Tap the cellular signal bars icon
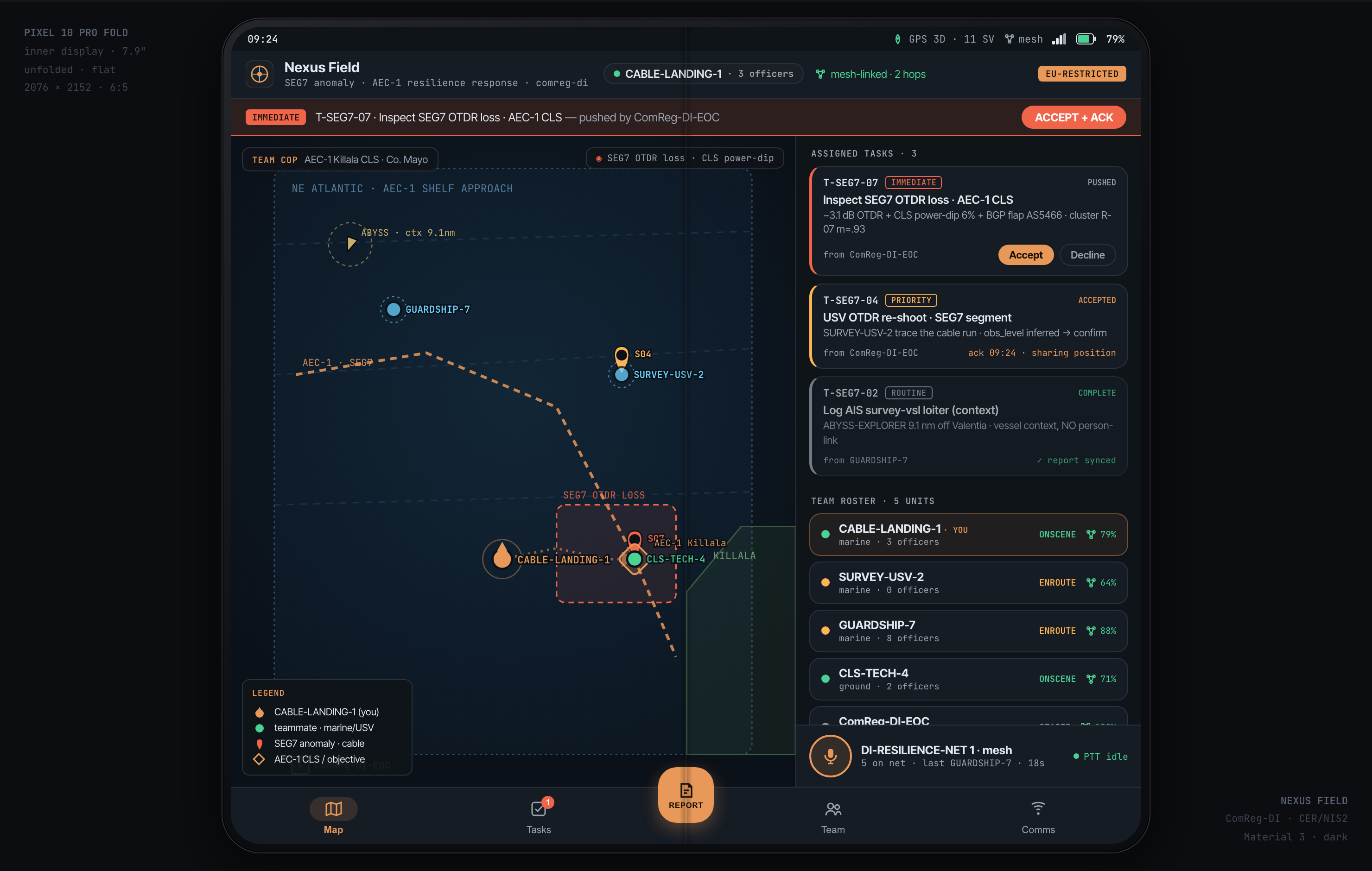 pyautogui.click(x=1059, y=39)
